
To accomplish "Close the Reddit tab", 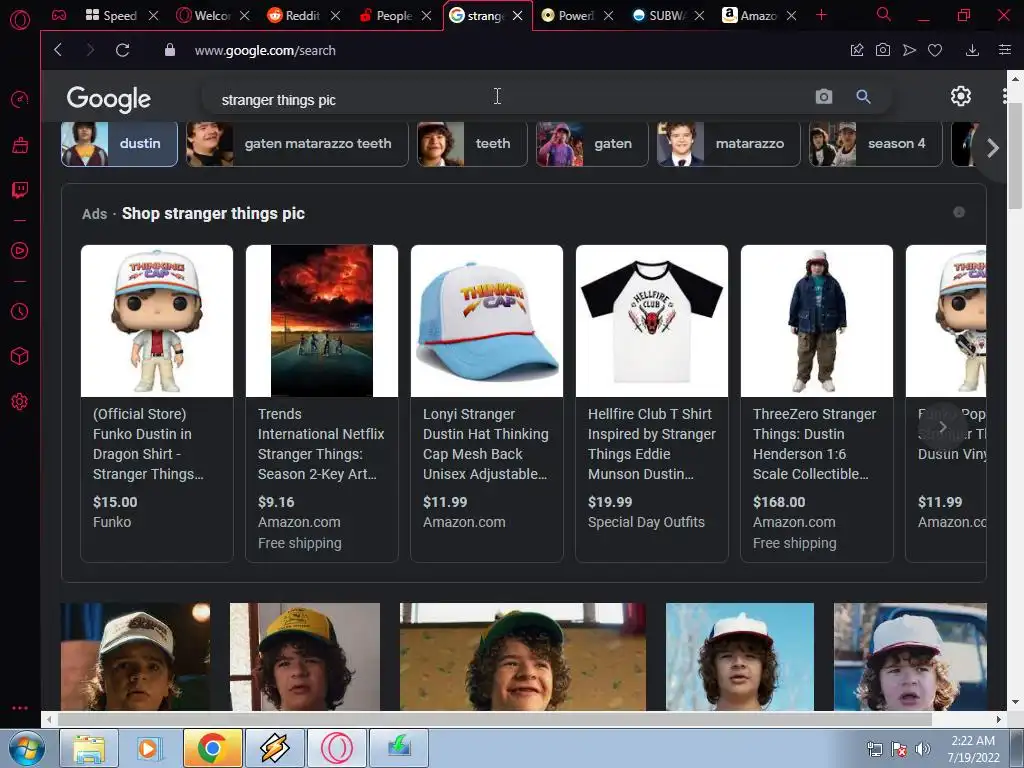I will click(336, 16).
